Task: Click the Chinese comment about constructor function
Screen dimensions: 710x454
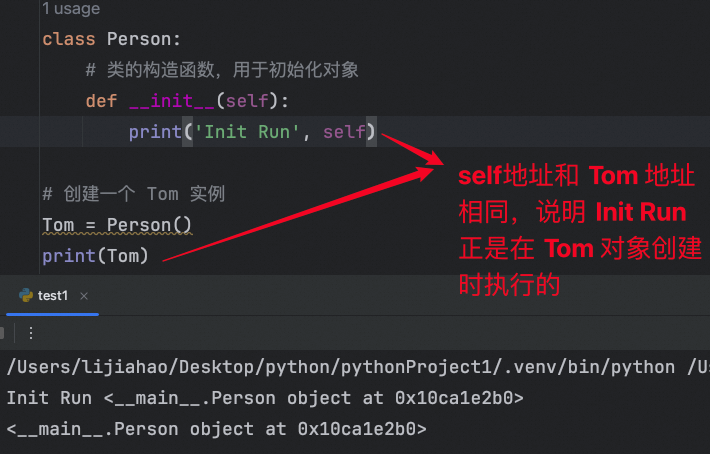Action: click(222, 70)
